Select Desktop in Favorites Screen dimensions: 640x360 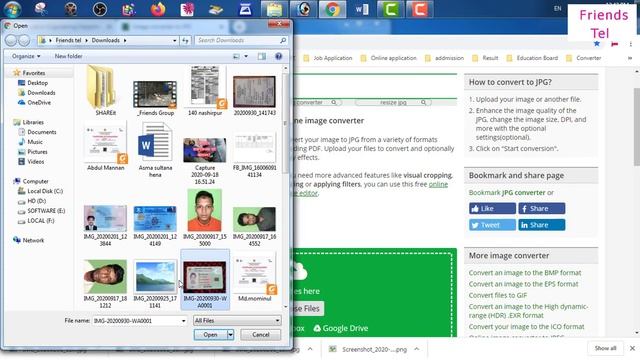(33, 83)
